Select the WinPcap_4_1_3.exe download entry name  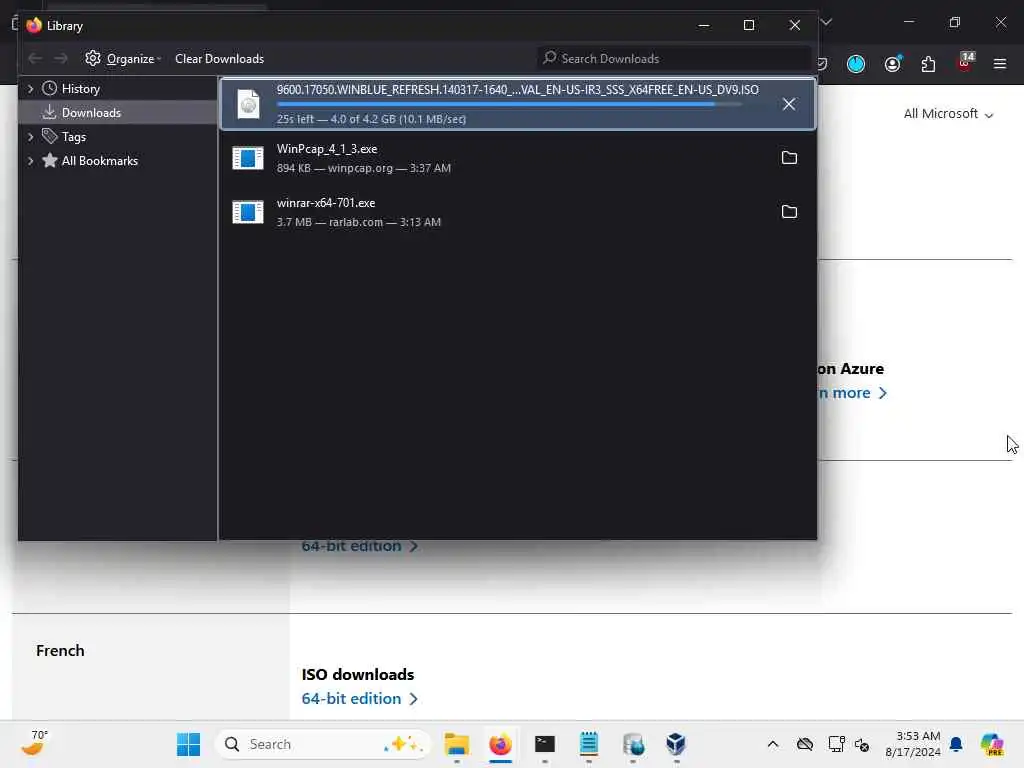pos(327,149)
